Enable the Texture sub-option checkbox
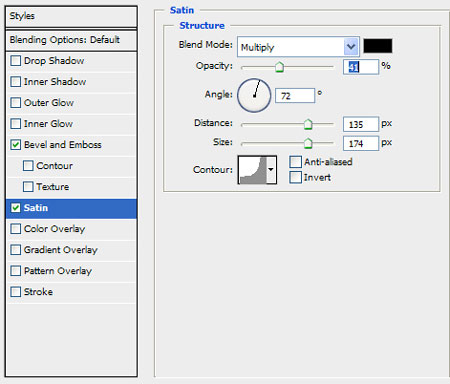Screen dimensions: 450x384 (x=28, y=187)
